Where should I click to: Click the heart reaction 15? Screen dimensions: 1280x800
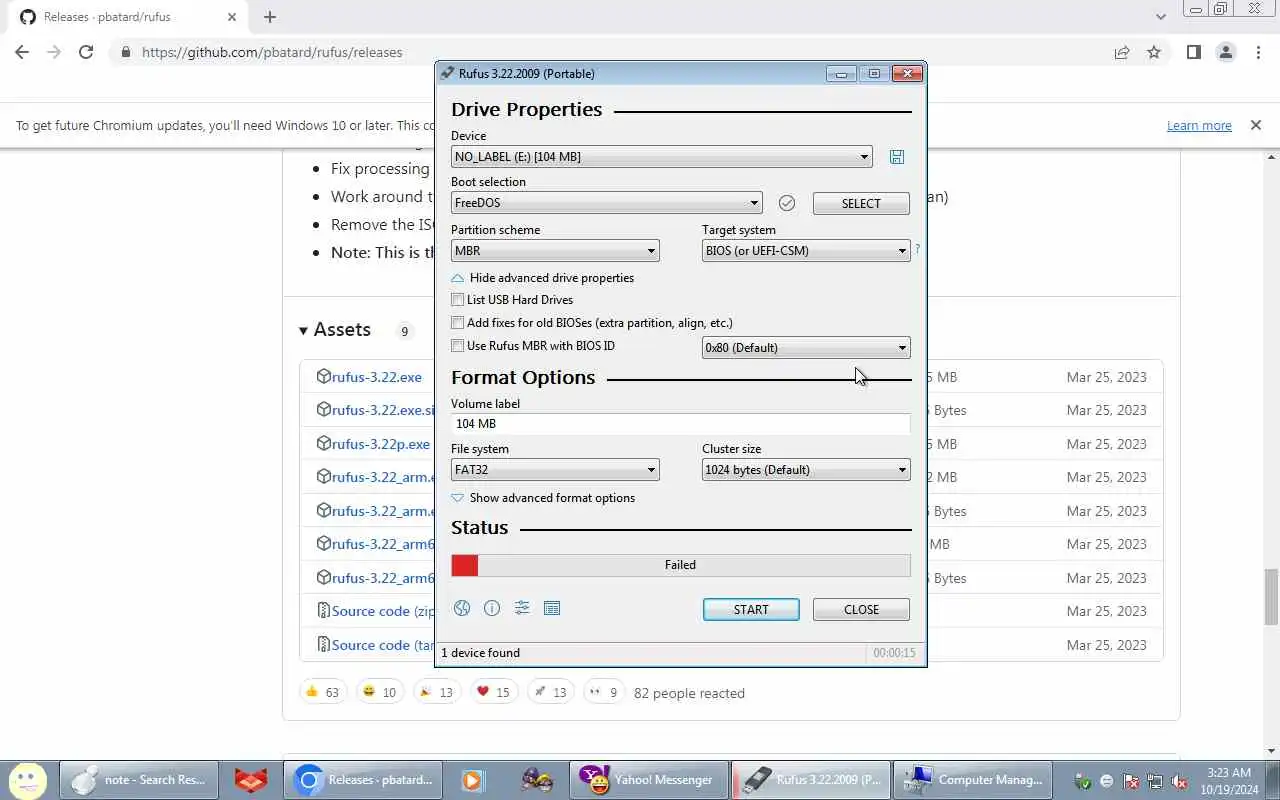click(493, 692)
